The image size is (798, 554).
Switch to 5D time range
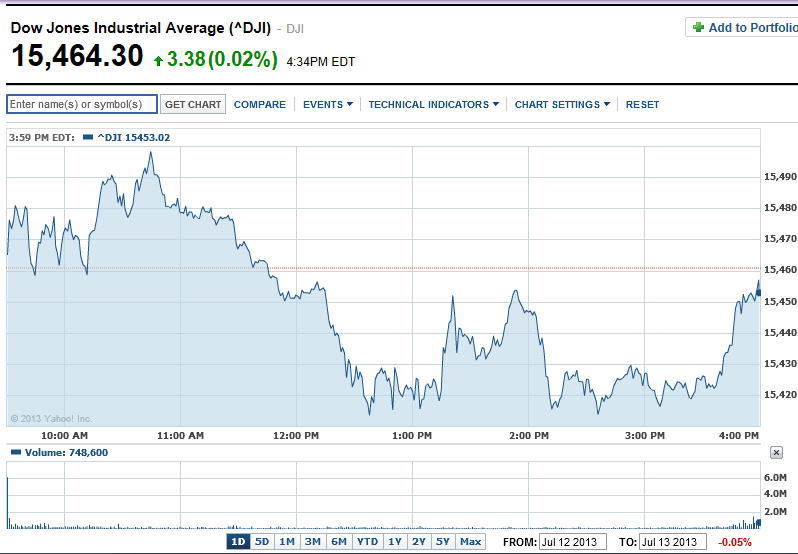tap(262, 542)
